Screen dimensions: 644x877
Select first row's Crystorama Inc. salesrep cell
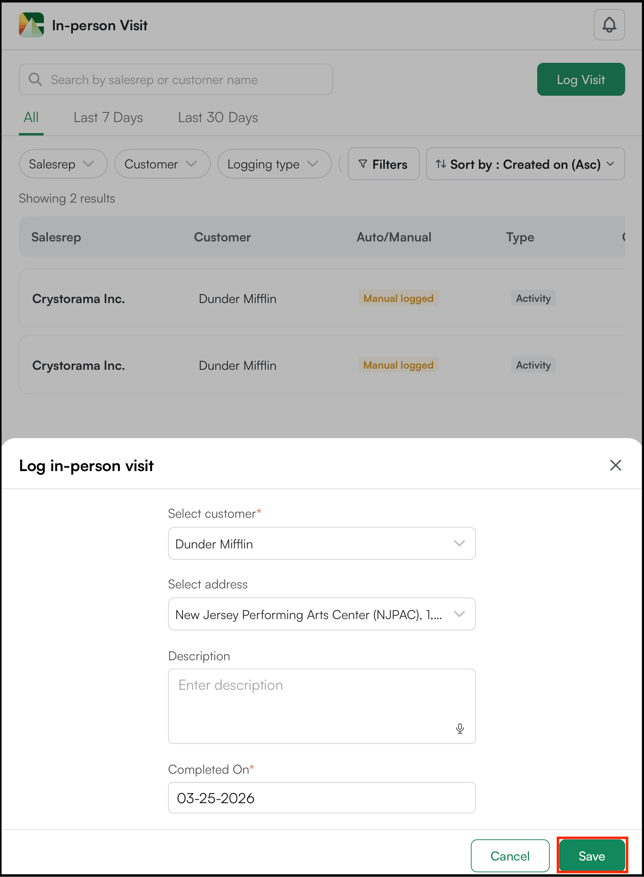tap(78, 299)
